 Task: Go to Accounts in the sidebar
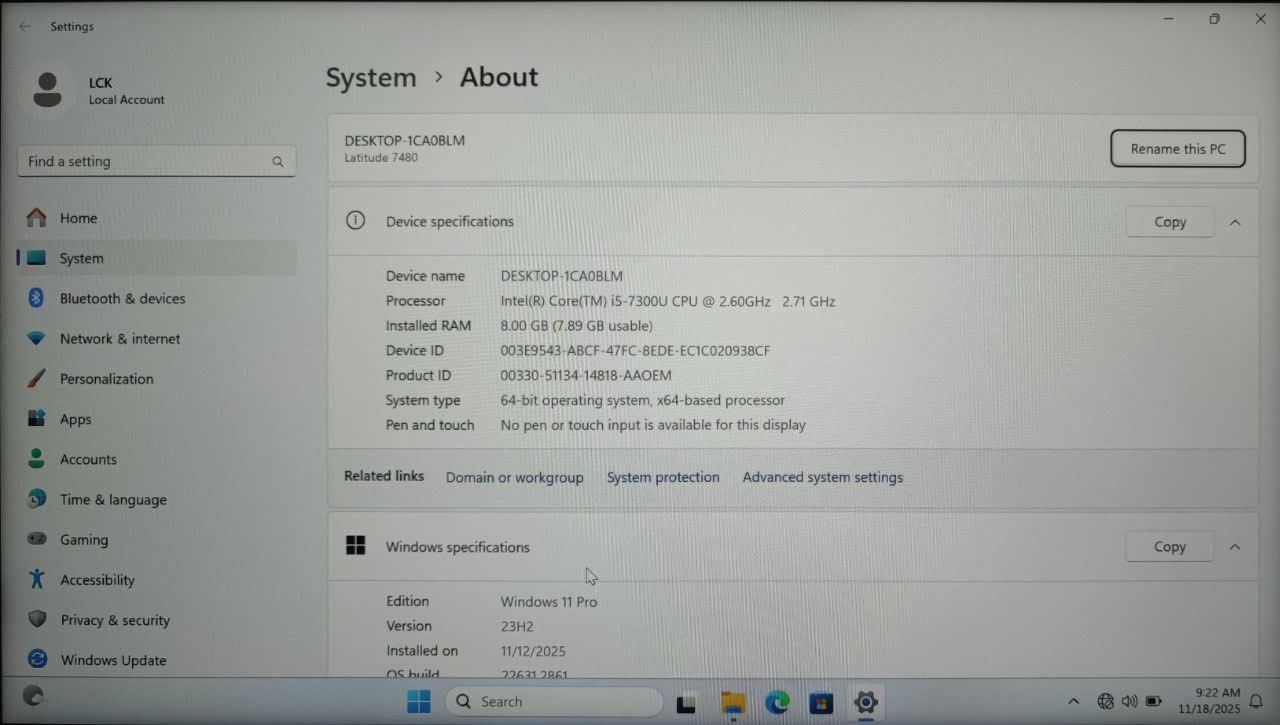coord(88,459)
